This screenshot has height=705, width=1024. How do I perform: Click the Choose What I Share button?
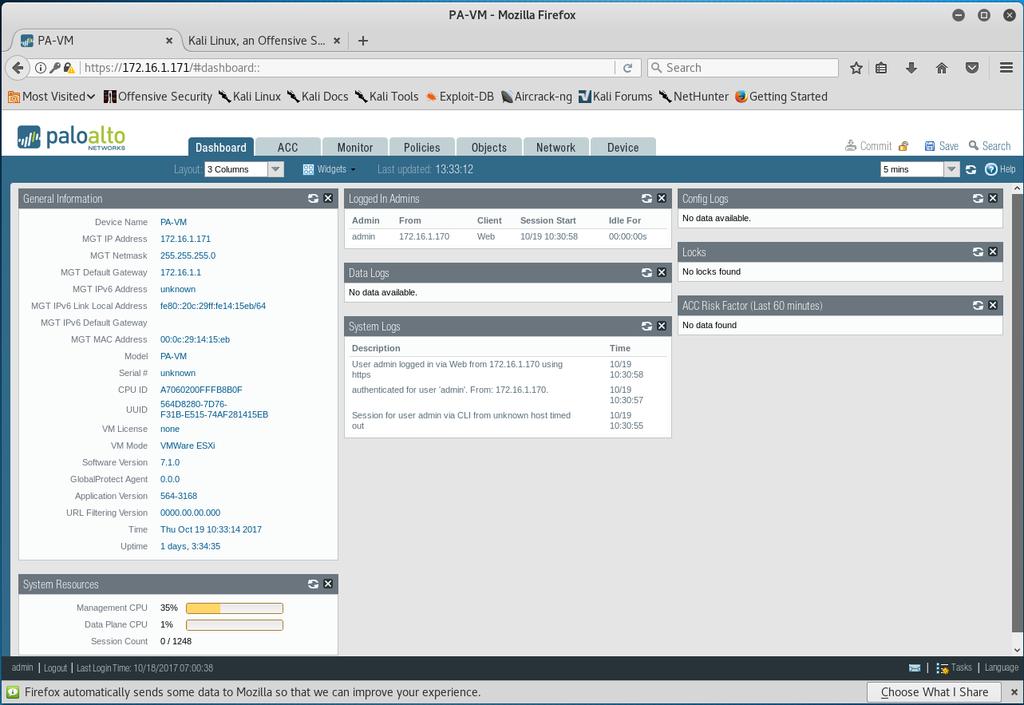click(x=935, y=692)
